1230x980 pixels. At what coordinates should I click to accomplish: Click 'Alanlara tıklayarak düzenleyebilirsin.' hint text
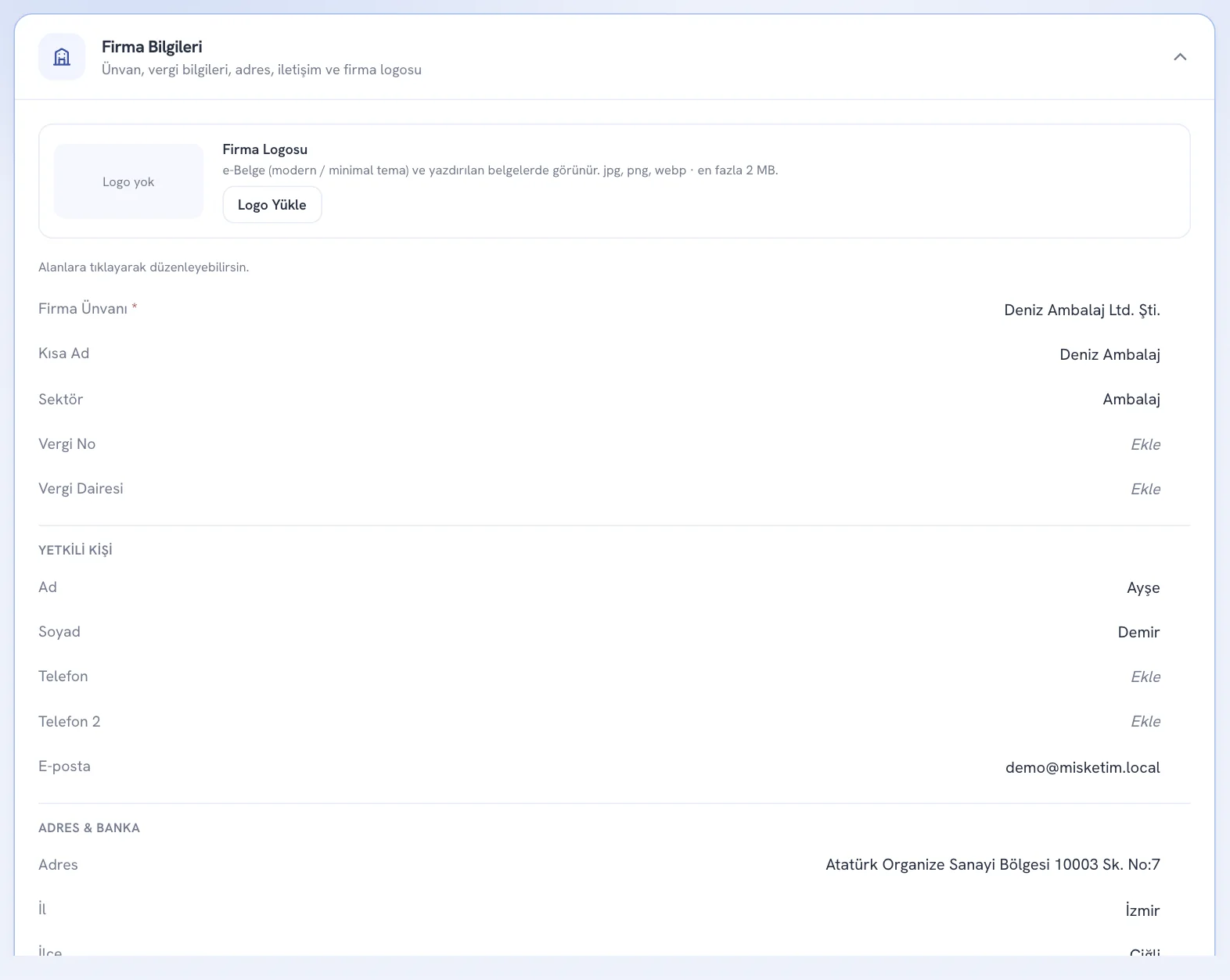click(144, 267)
